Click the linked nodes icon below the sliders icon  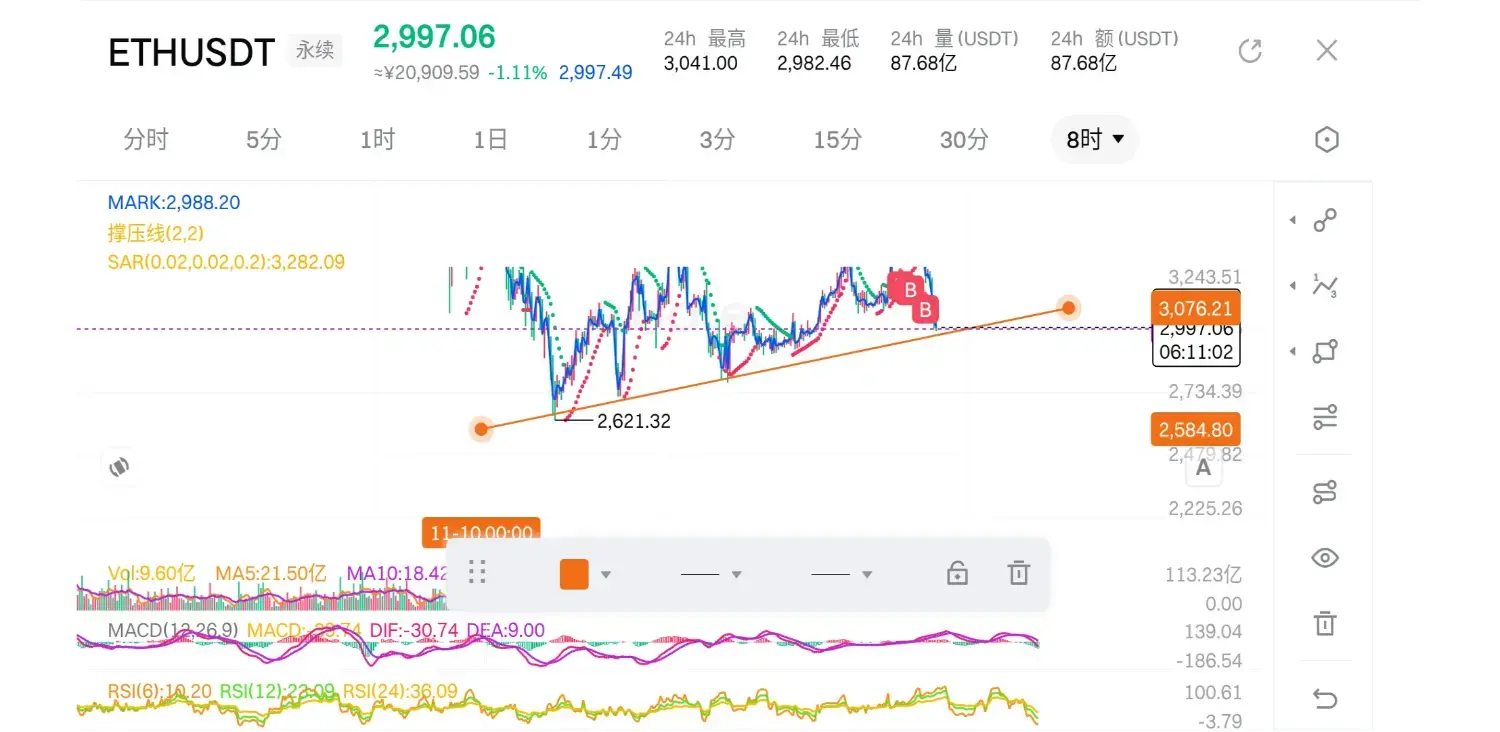pyautogui.click(x=1325, y=492)
